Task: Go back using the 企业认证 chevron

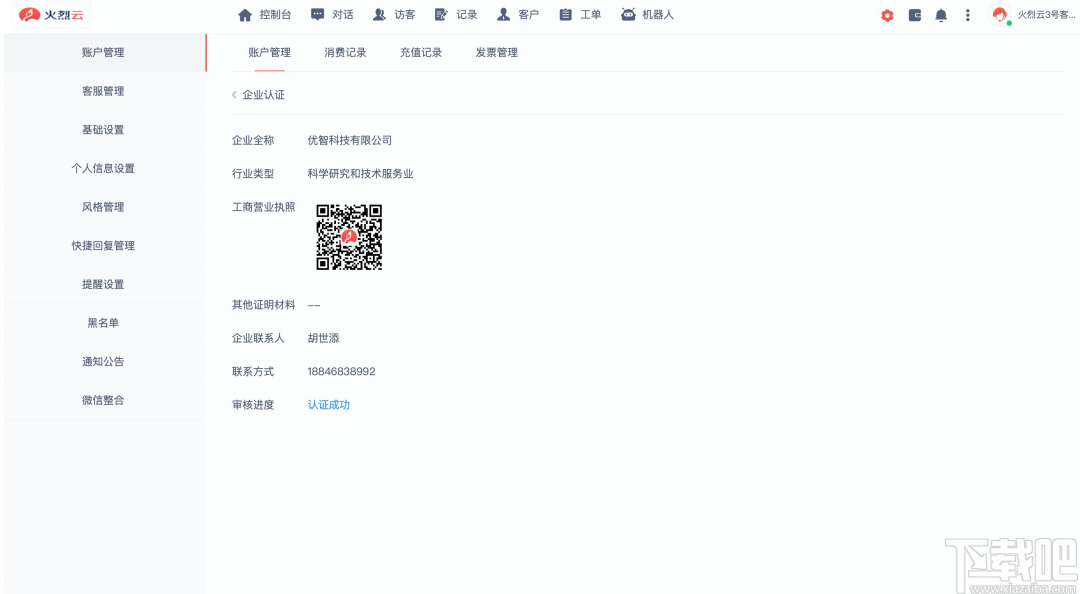Action: pyautogui.click(x=234, y=95)
